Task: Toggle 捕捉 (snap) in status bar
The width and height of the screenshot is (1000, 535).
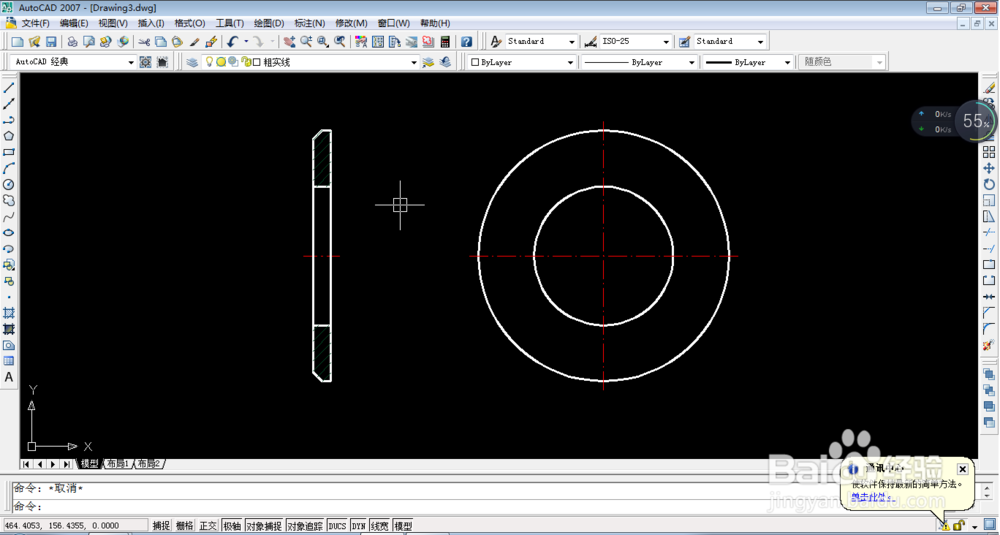Action: tap(161, 526)
